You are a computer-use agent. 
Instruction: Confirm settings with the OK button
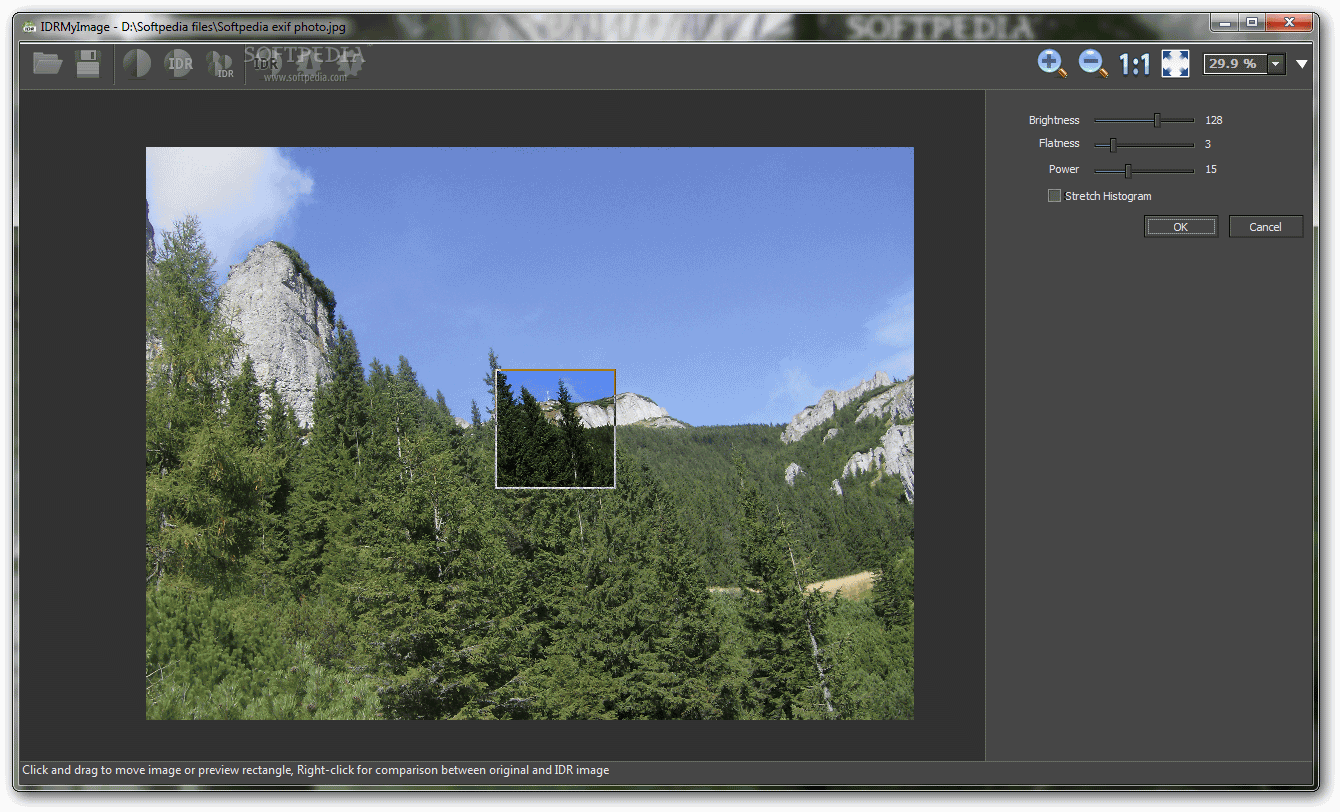[1181, 227]
